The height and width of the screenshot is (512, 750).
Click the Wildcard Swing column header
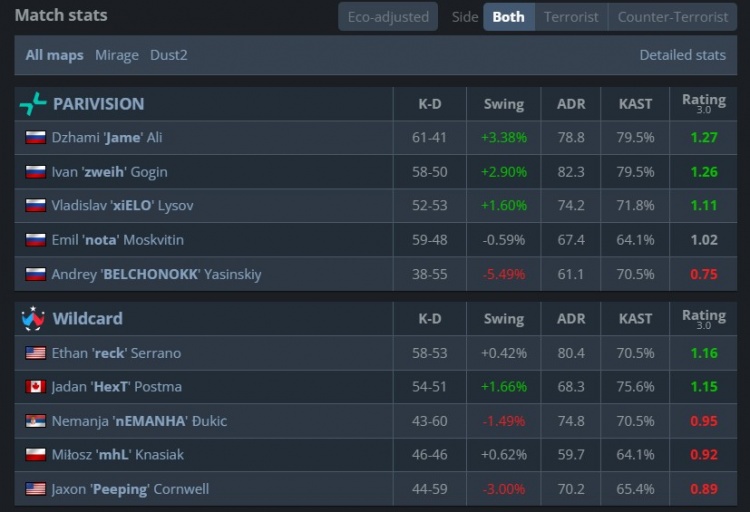pyautogui.click(x=503, y=319)
